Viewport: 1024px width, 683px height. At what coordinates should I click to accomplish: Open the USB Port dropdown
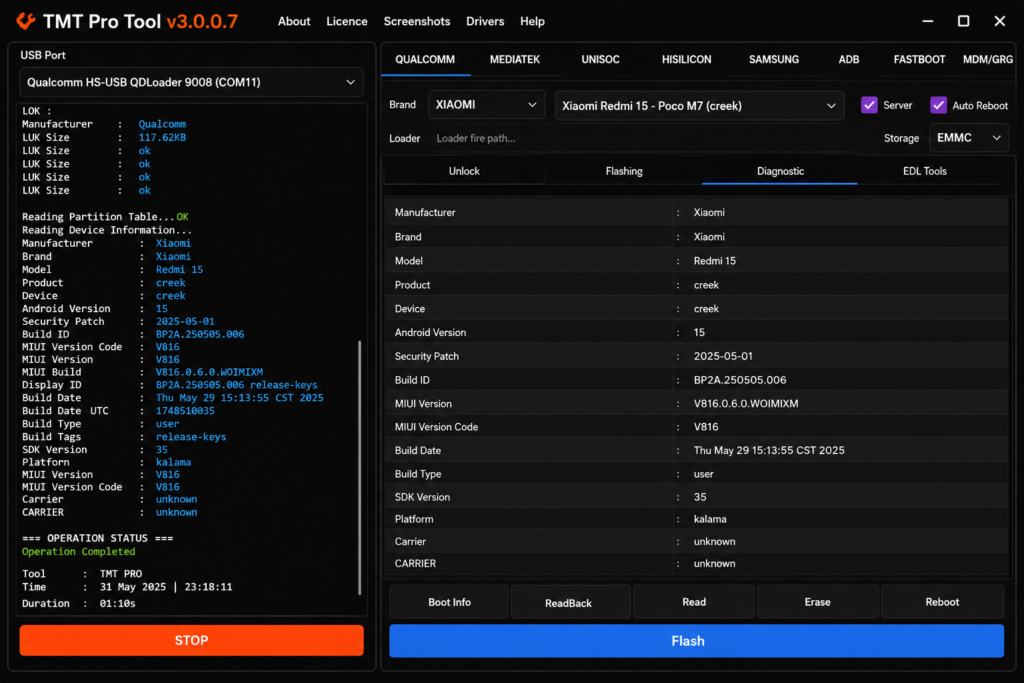tap(191, 82)
